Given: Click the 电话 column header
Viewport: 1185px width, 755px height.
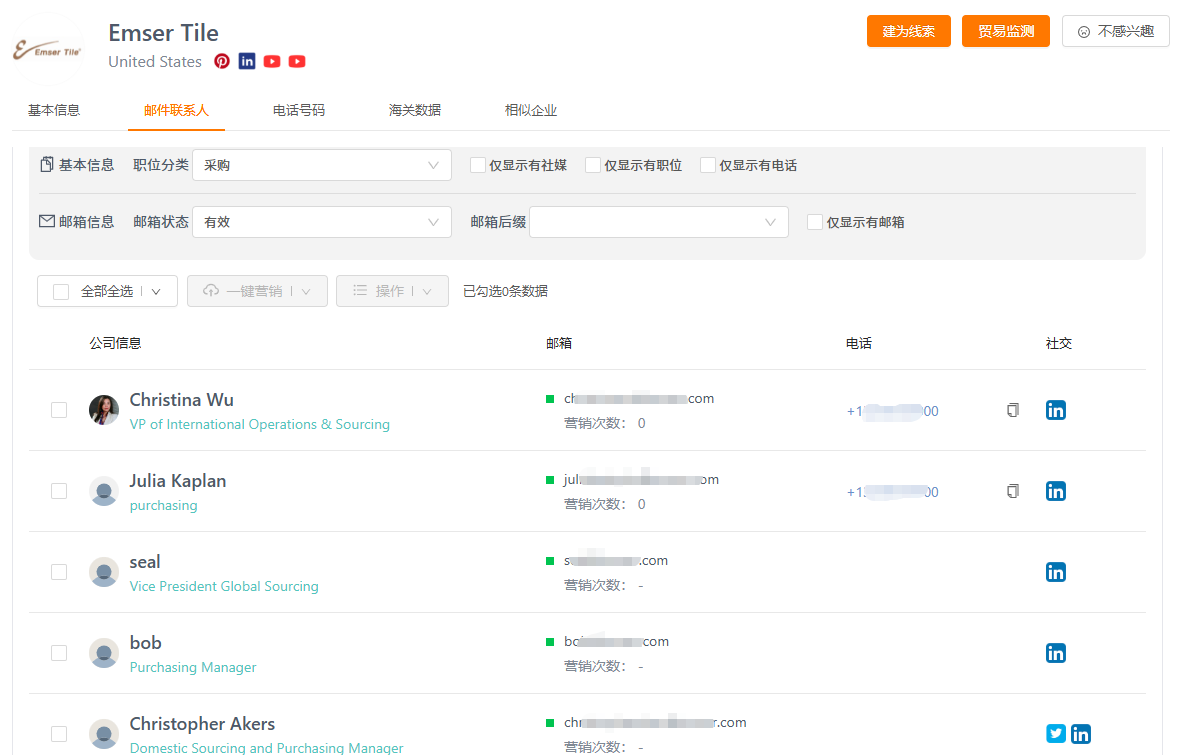Looking at the screenshot, I should click(859, 343).
